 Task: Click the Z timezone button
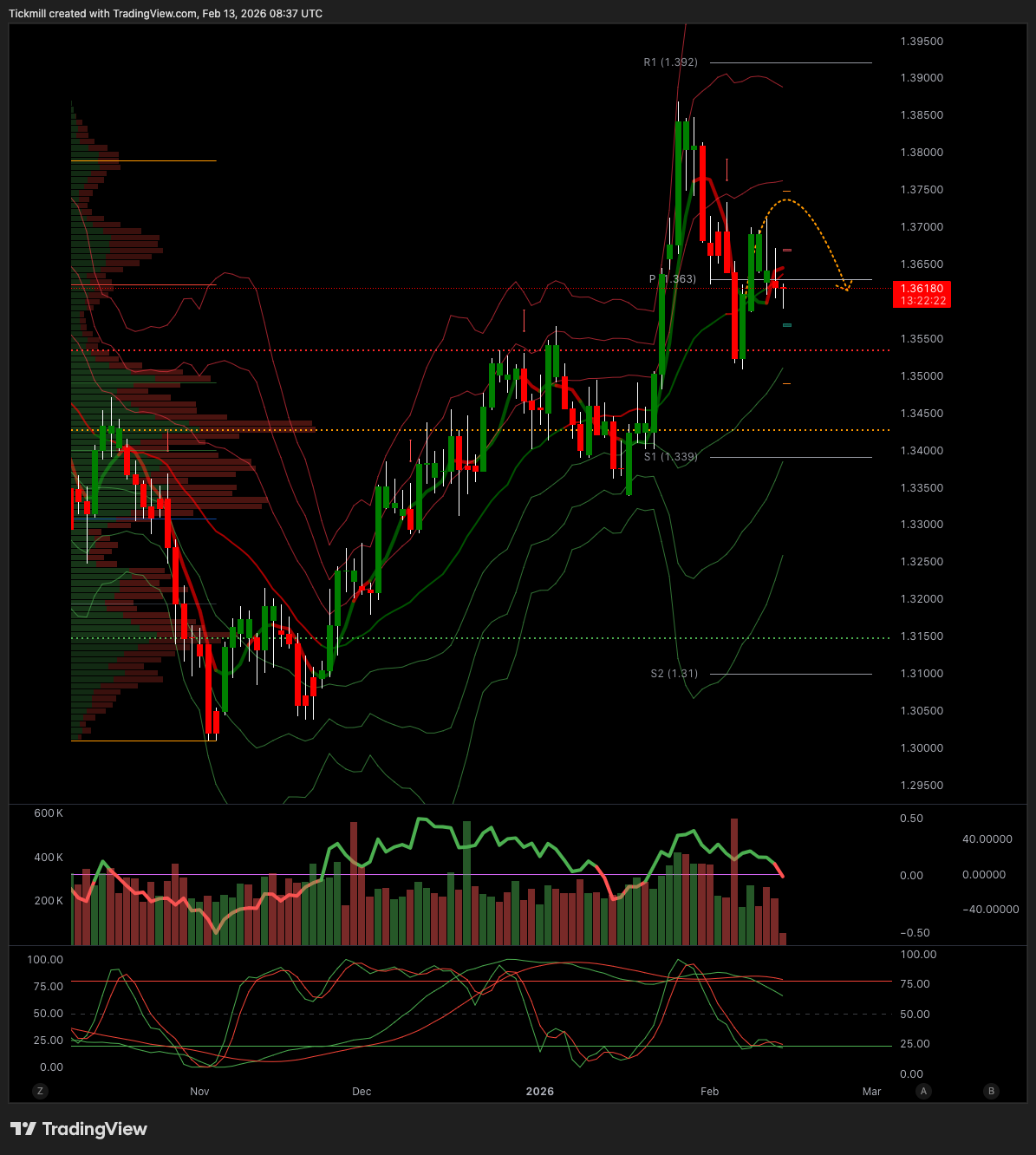click(40, 1091)
